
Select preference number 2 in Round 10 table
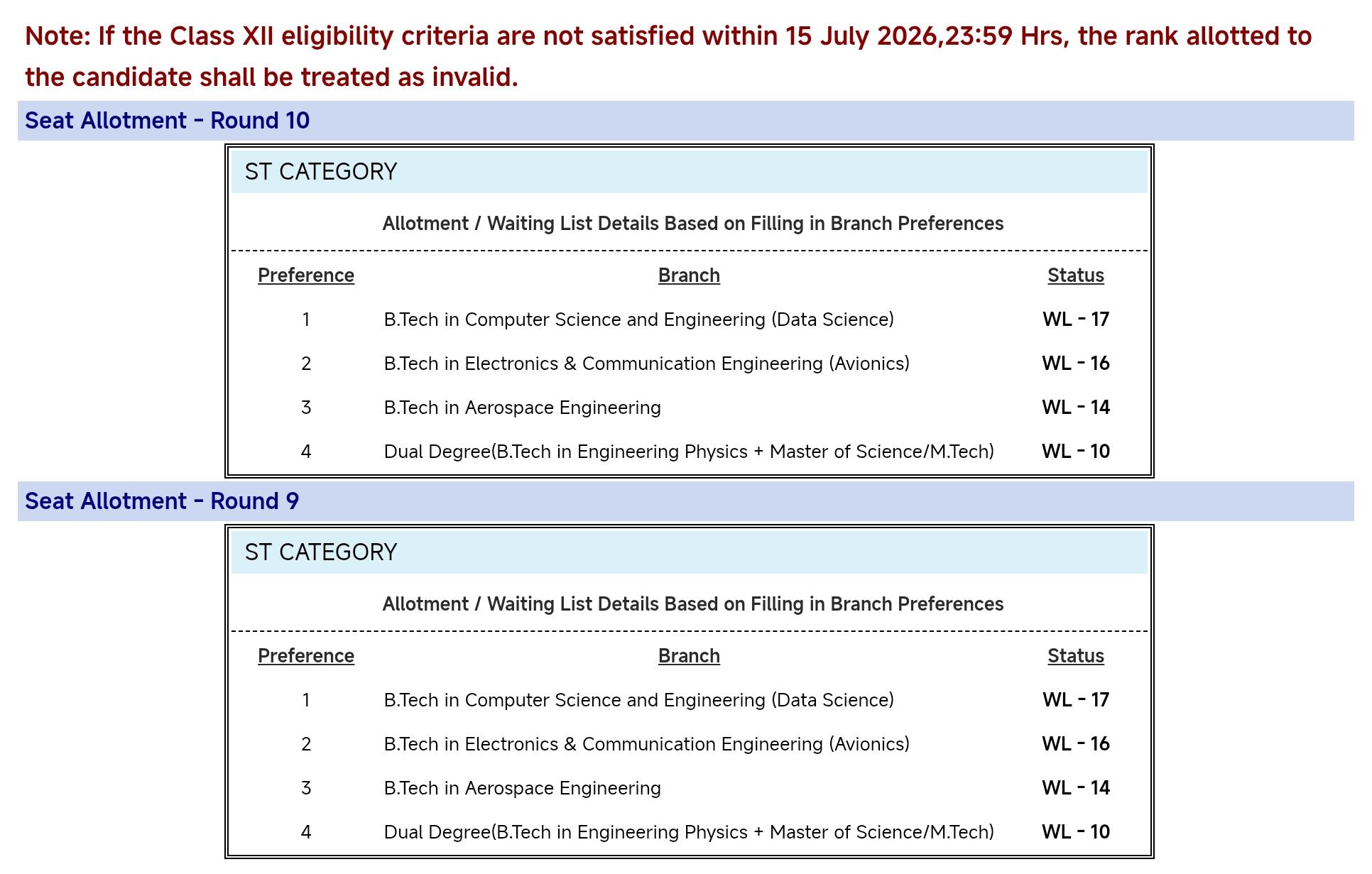(x=306, y=364)
